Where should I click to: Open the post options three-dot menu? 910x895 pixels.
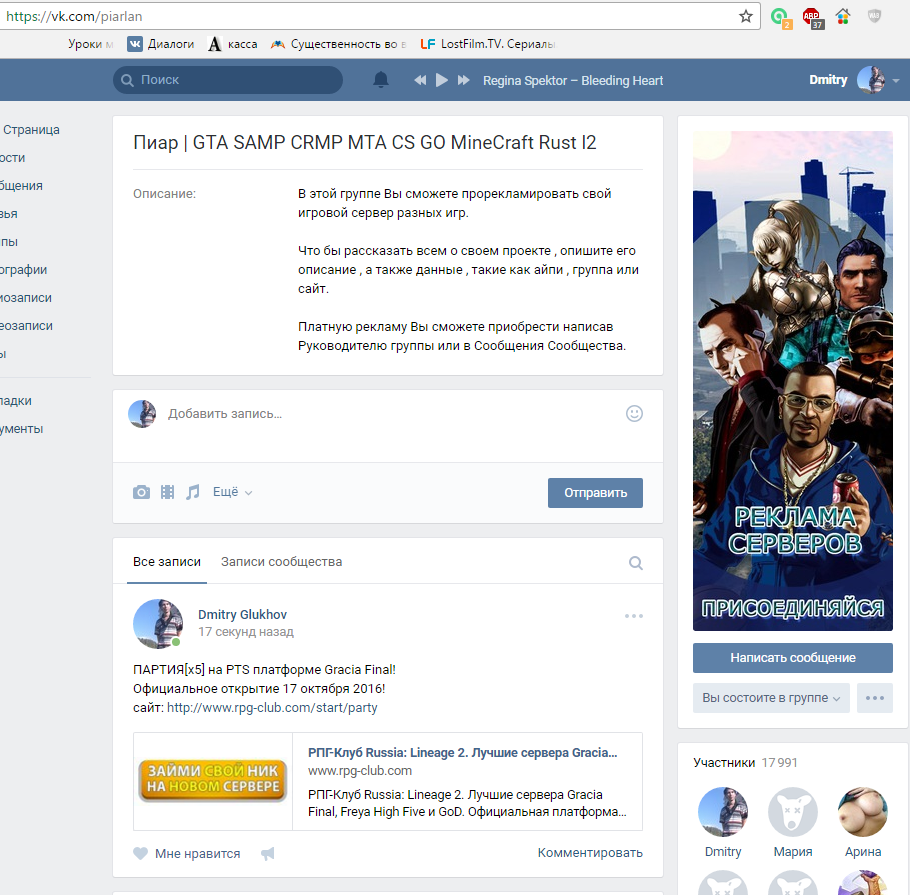click(x=634, y=616)
